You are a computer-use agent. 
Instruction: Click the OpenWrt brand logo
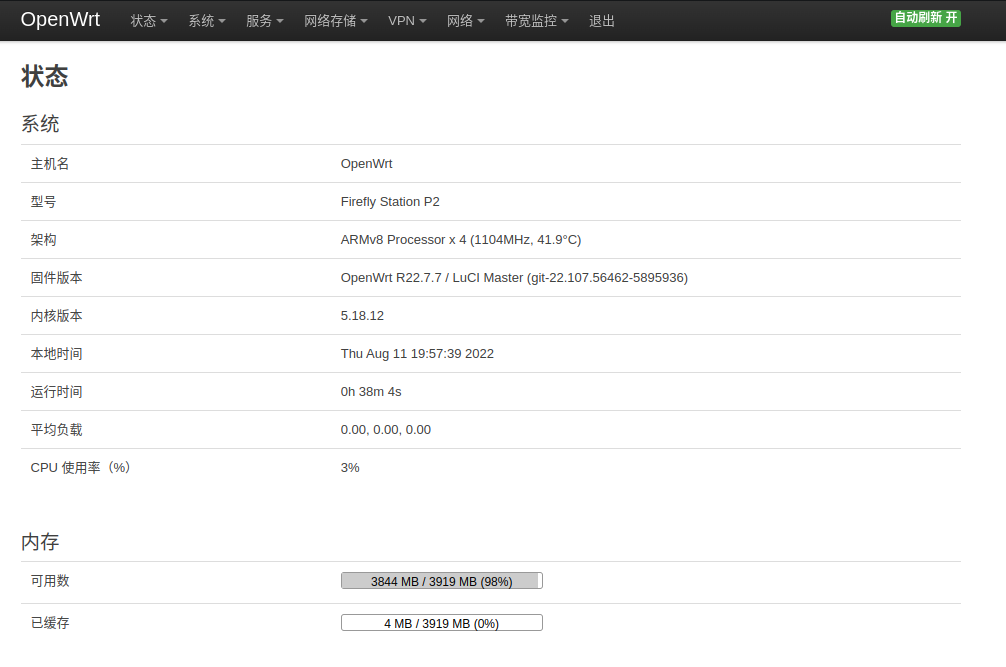click(60, 20)
